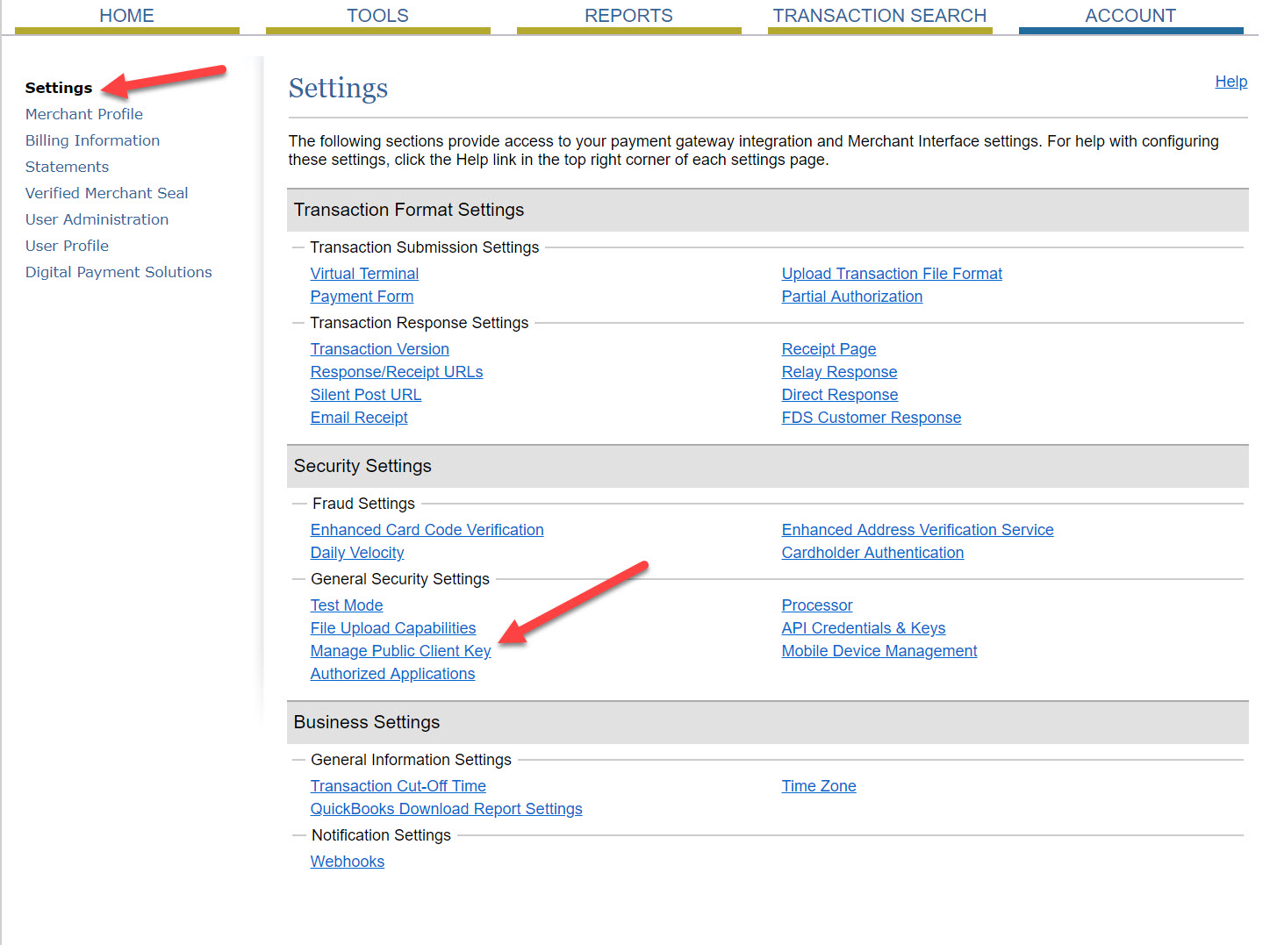Select Digital Payment Solutions sidebar item
Viewport: 1270px width, 952px height.
pos(118,272)
